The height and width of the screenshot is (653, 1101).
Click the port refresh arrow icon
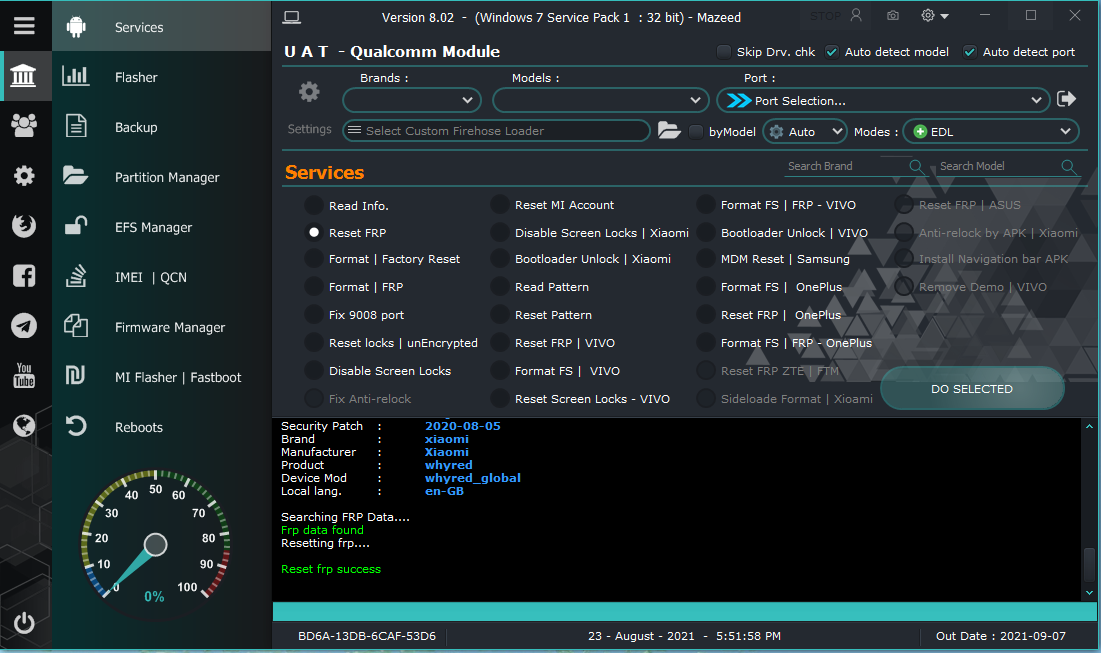tap(1067, 99)
